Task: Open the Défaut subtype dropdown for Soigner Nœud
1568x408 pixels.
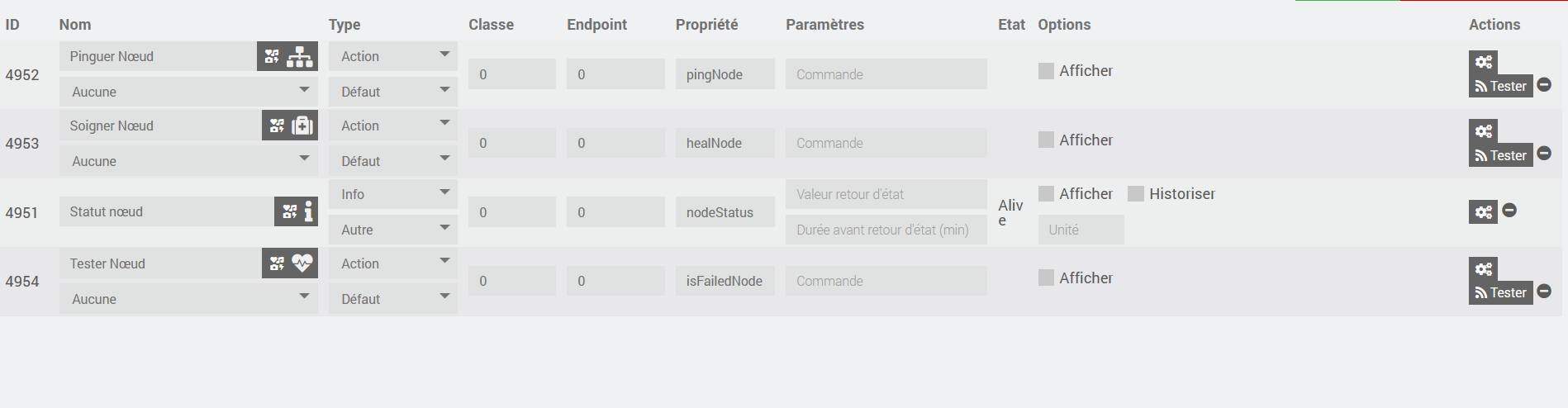Action: [392, 161]
